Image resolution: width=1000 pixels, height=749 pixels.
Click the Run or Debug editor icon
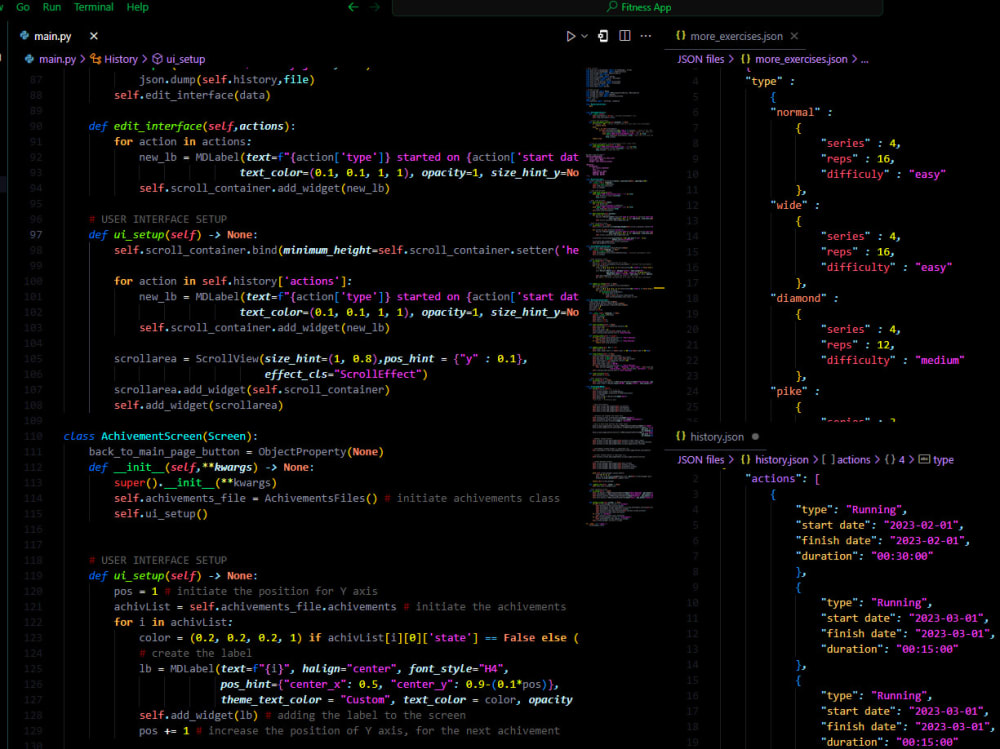(x=603, y=36)
